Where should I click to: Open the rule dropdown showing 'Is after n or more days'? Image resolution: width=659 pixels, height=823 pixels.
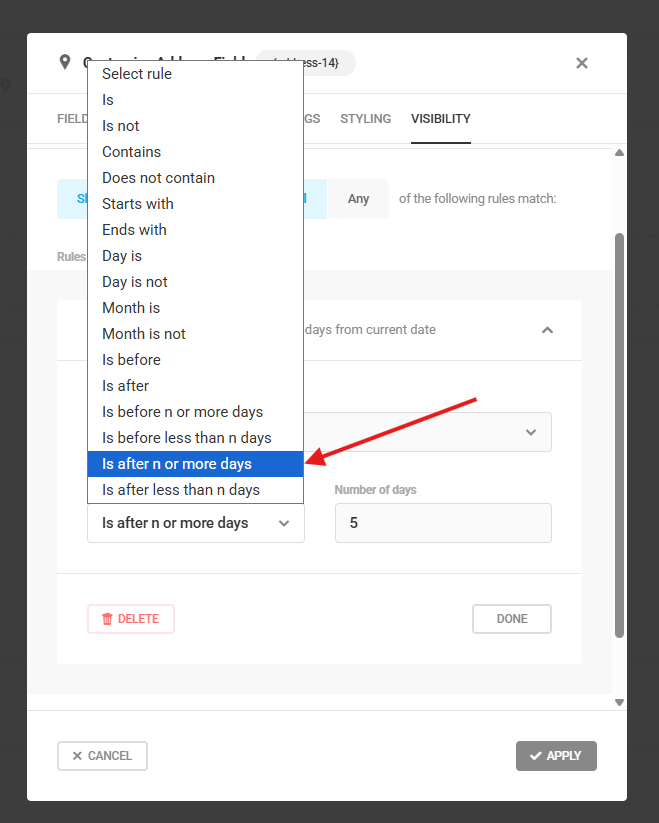click(x=196, y=523)
